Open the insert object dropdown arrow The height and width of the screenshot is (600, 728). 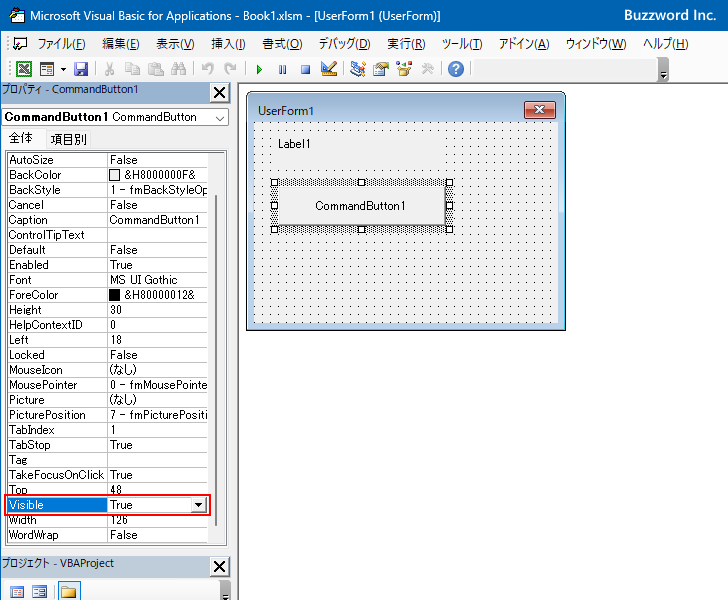pyautogui.click(x=63, y=69)
